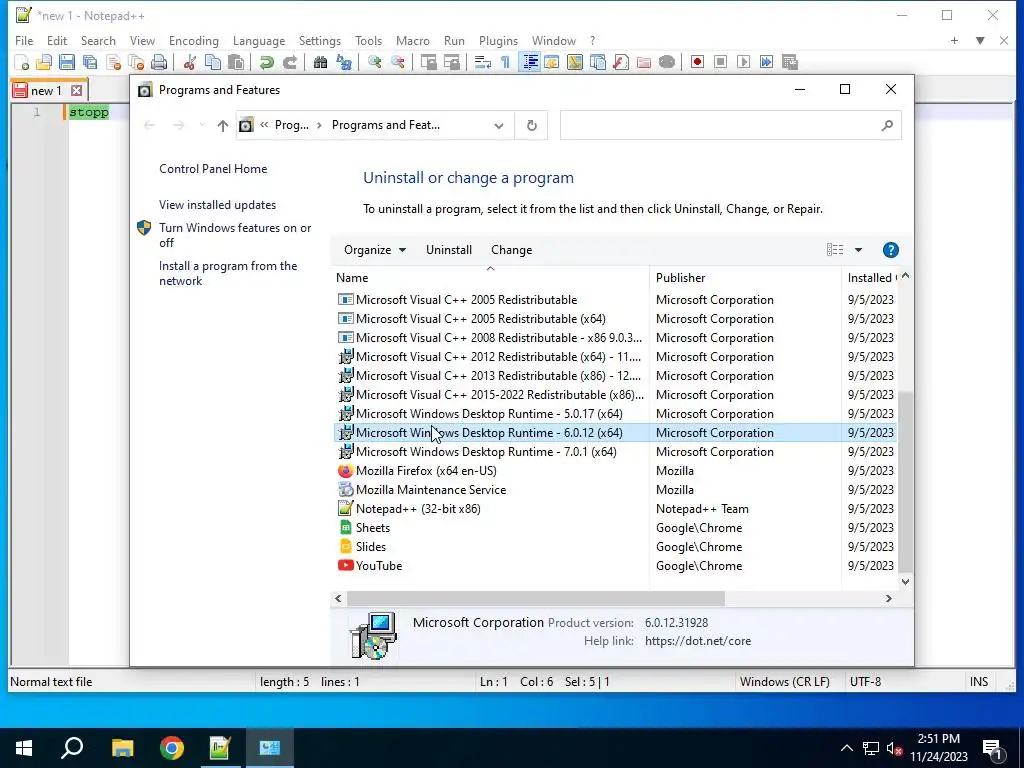
Task: Click the Zoom Out icon in Notepad++
Action: pyautogui.click(x=397, y=63)
